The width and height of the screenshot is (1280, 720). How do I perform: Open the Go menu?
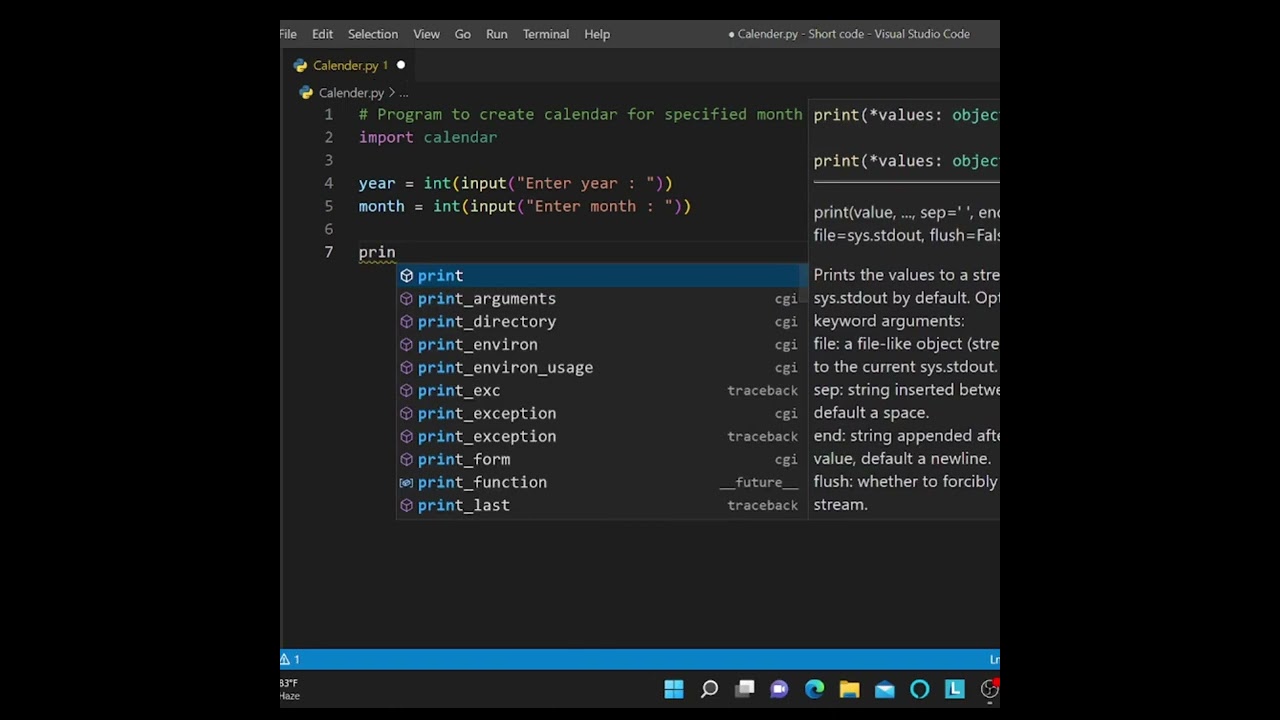463,34
